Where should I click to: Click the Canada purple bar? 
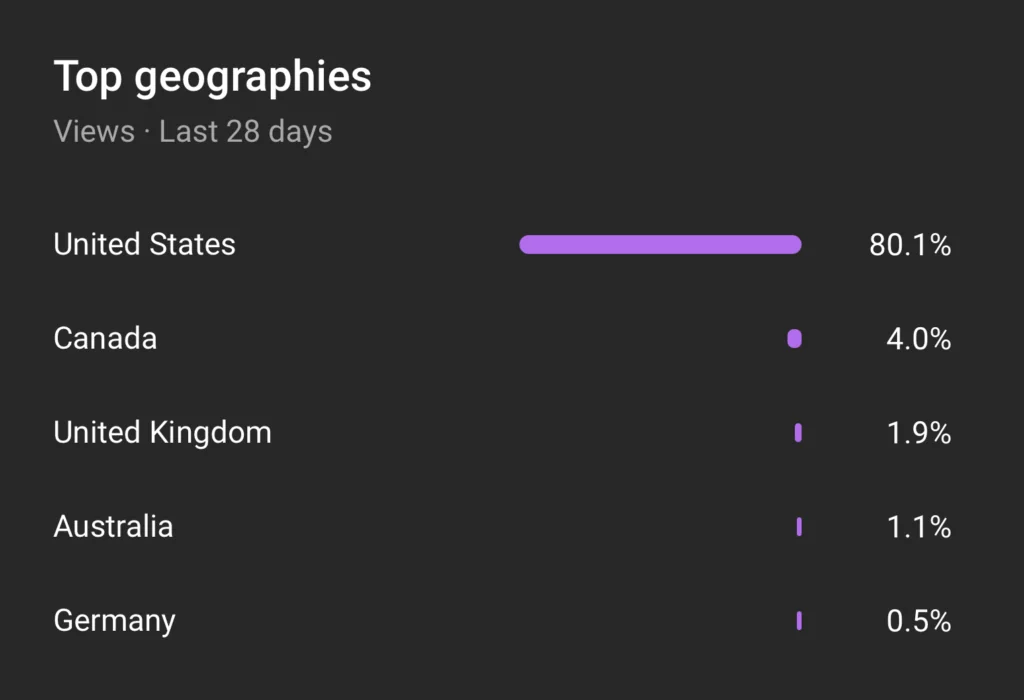pos(794,339)
